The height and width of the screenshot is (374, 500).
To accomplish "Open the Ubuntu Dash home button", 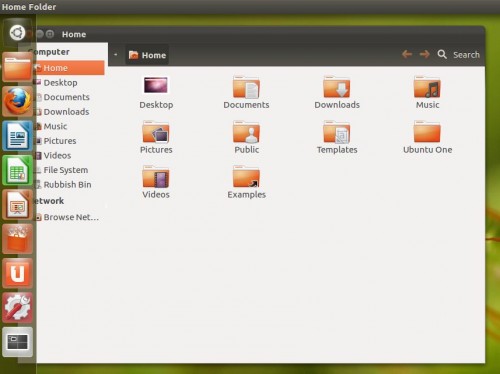I will tap(17, 33).
